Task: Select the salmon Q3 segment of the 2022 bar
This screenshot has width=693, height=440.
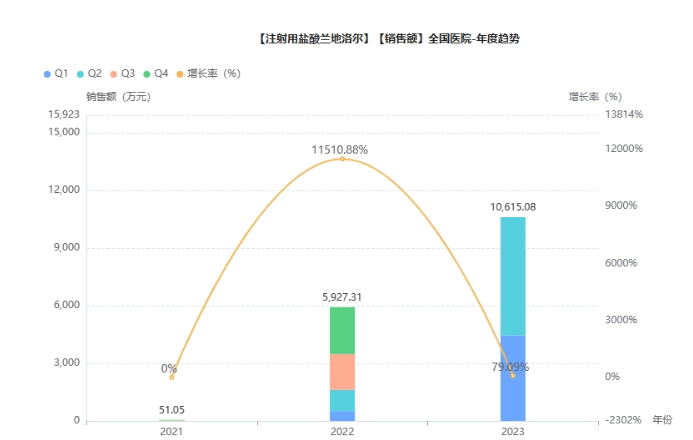Action: pyautogui.click(x=343, y=372)
